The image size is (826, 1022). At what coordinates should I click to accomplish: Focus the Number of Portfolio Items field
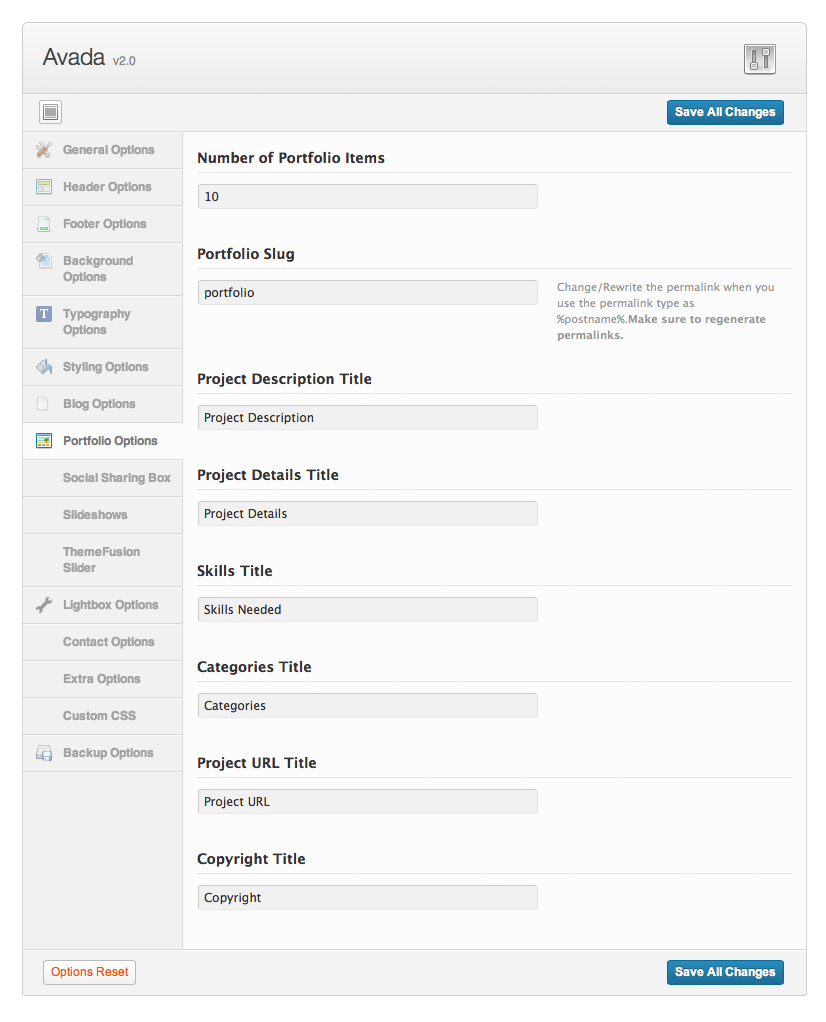367,197
